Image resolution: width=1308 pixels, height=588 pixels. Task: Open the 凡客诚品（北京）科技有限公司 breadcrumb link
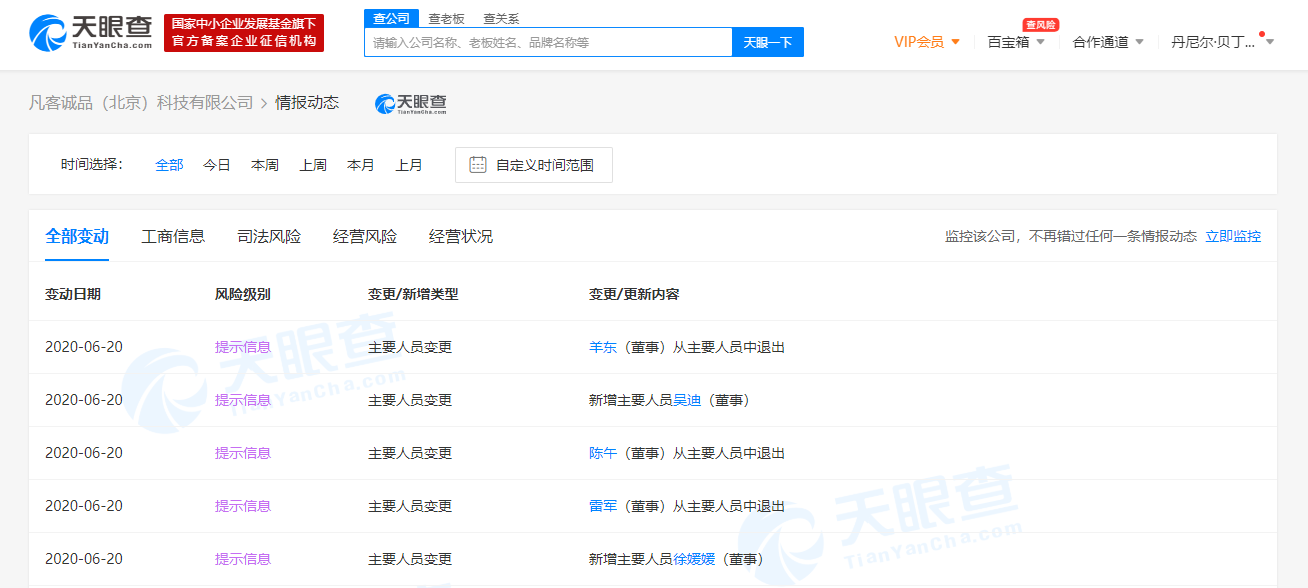tap(141, 103)
